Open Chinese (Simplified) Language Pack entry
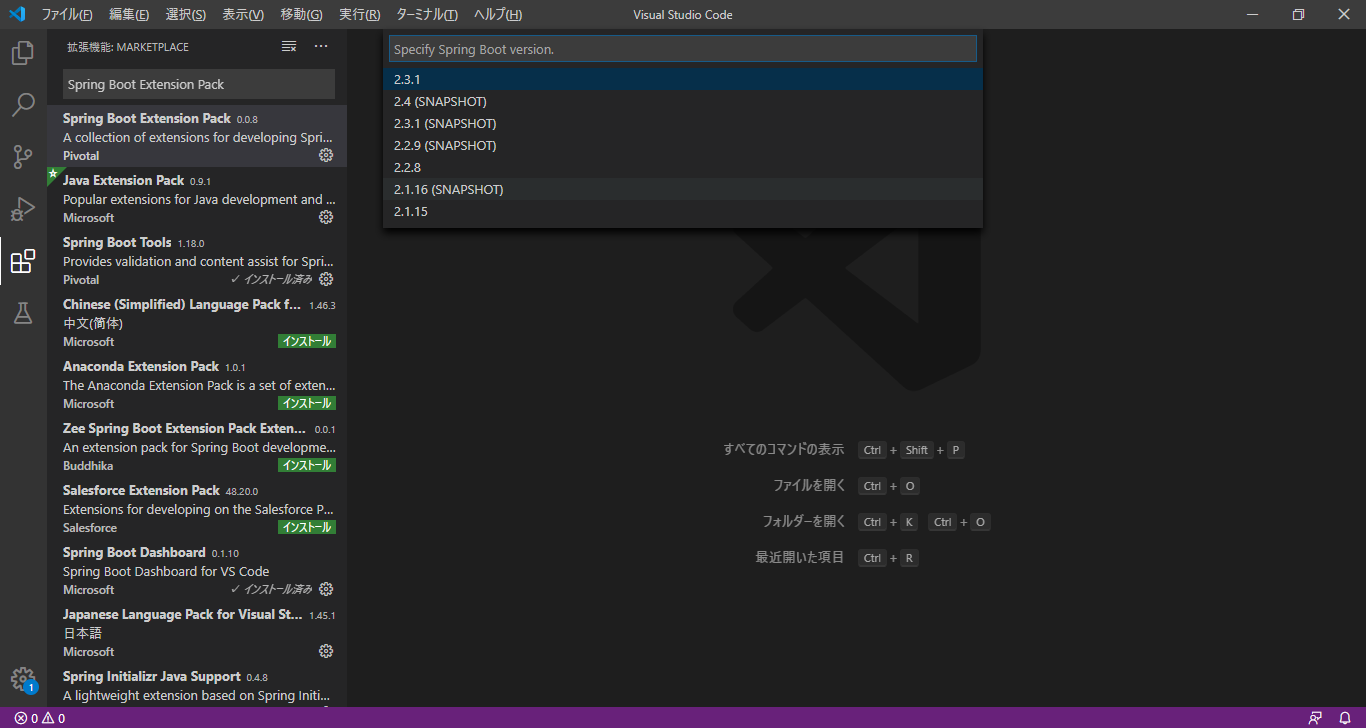1366x728 pixels. tap(197, 322)
